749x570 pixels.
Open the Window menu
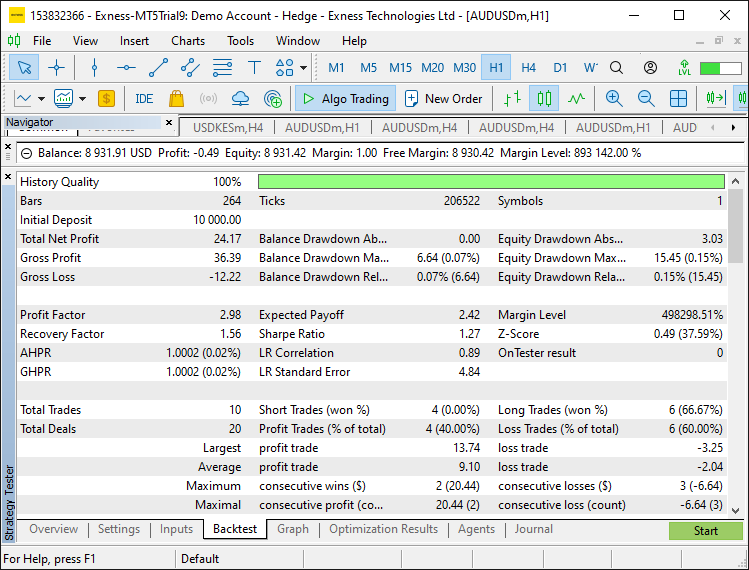[298, 41]
